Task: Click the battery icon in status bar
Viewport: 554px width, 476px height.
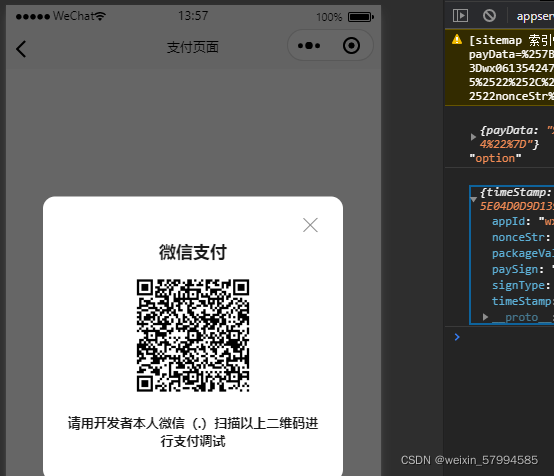Action: 361,17
